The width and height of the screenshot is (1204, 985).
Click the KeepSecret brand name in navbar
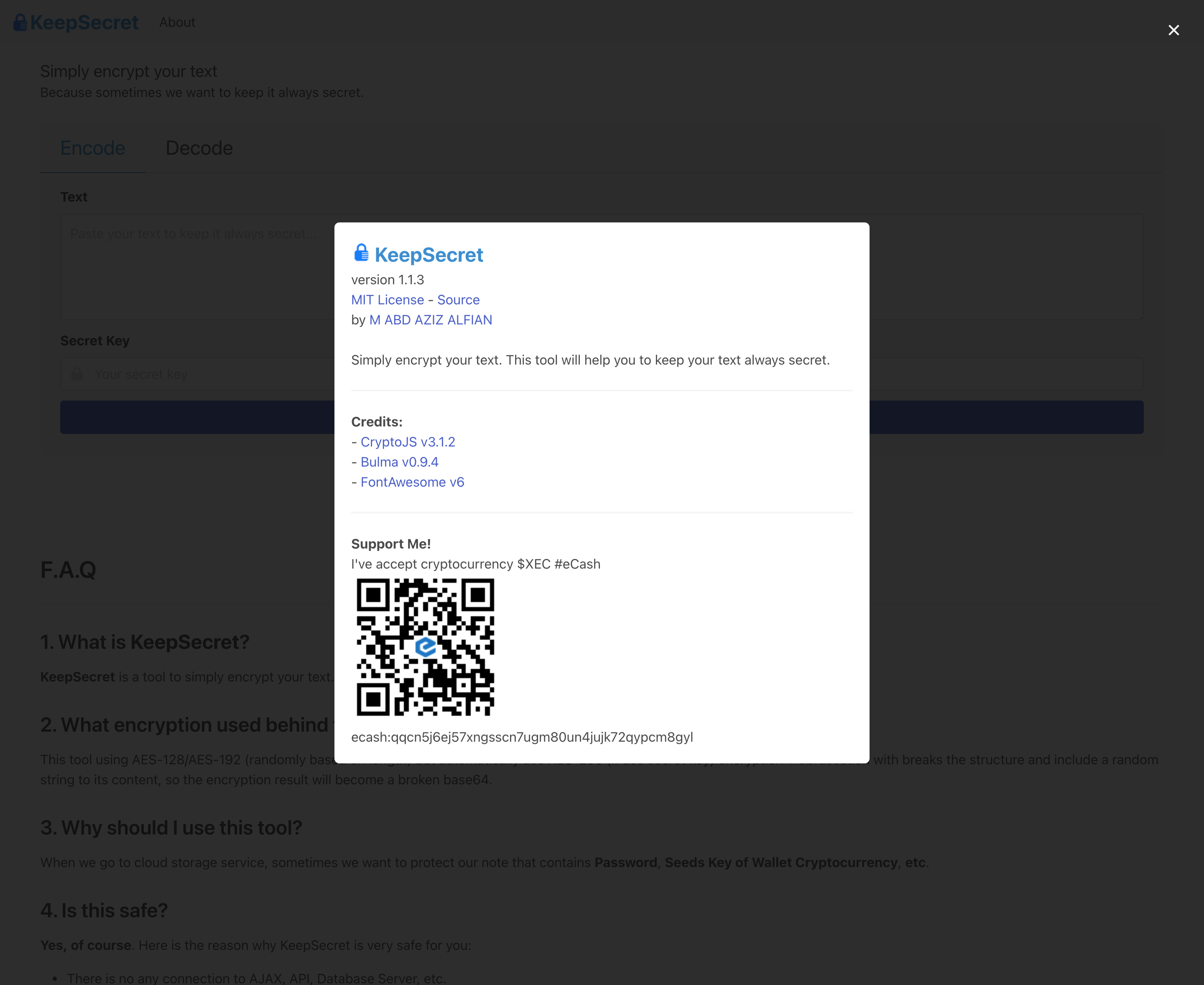tap(84, 22)
